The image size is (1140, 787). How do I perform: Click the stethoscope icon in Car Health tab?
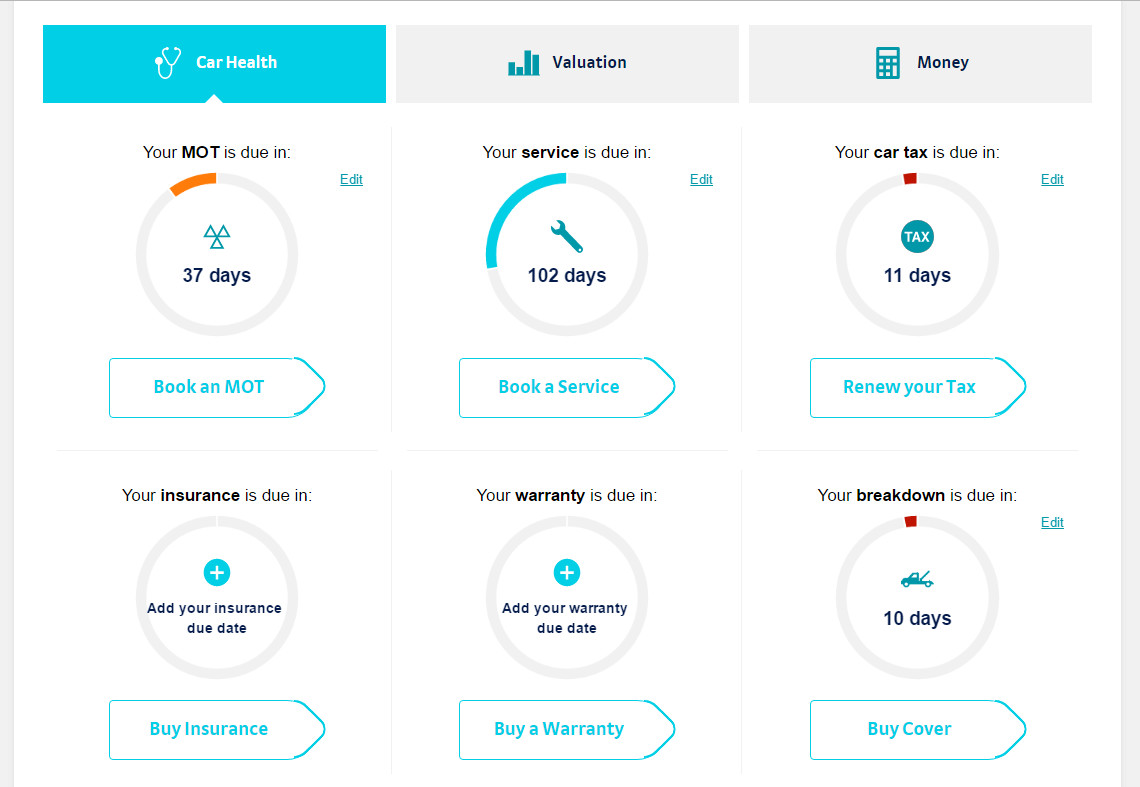[x=167, y=63]
